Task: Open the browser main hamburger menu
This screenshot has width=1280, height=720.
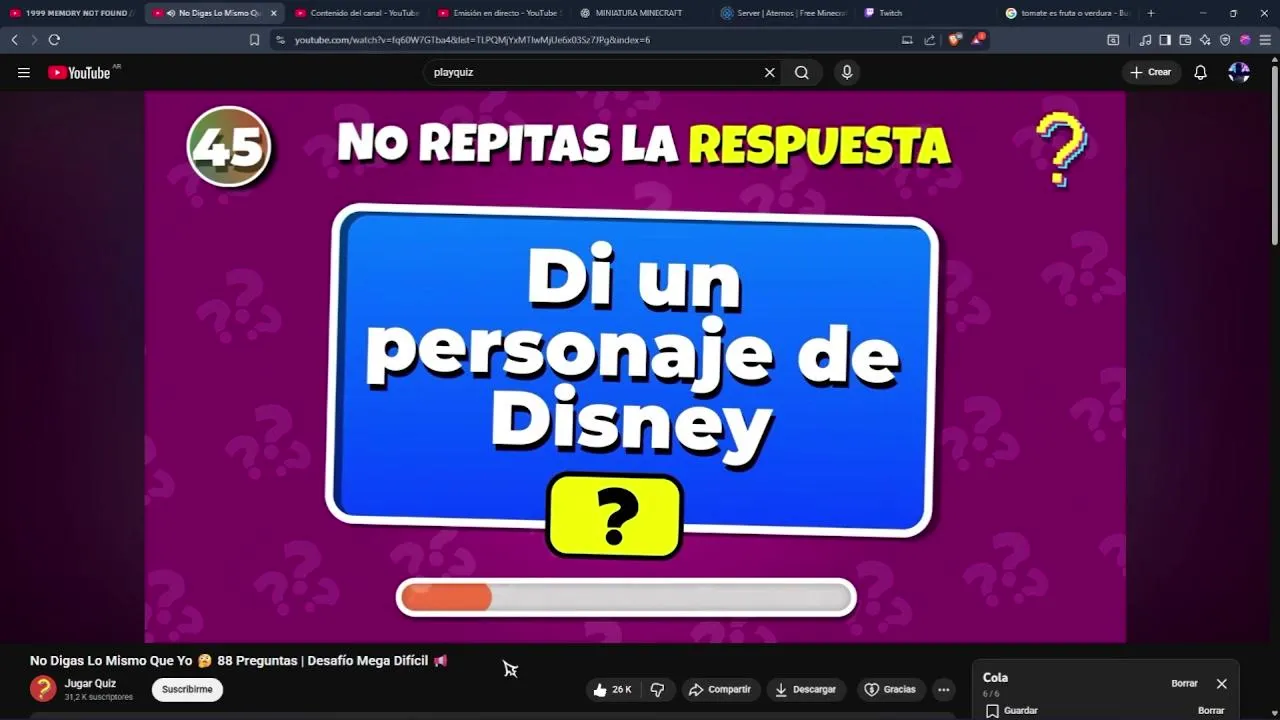Action: point(1265,40)
